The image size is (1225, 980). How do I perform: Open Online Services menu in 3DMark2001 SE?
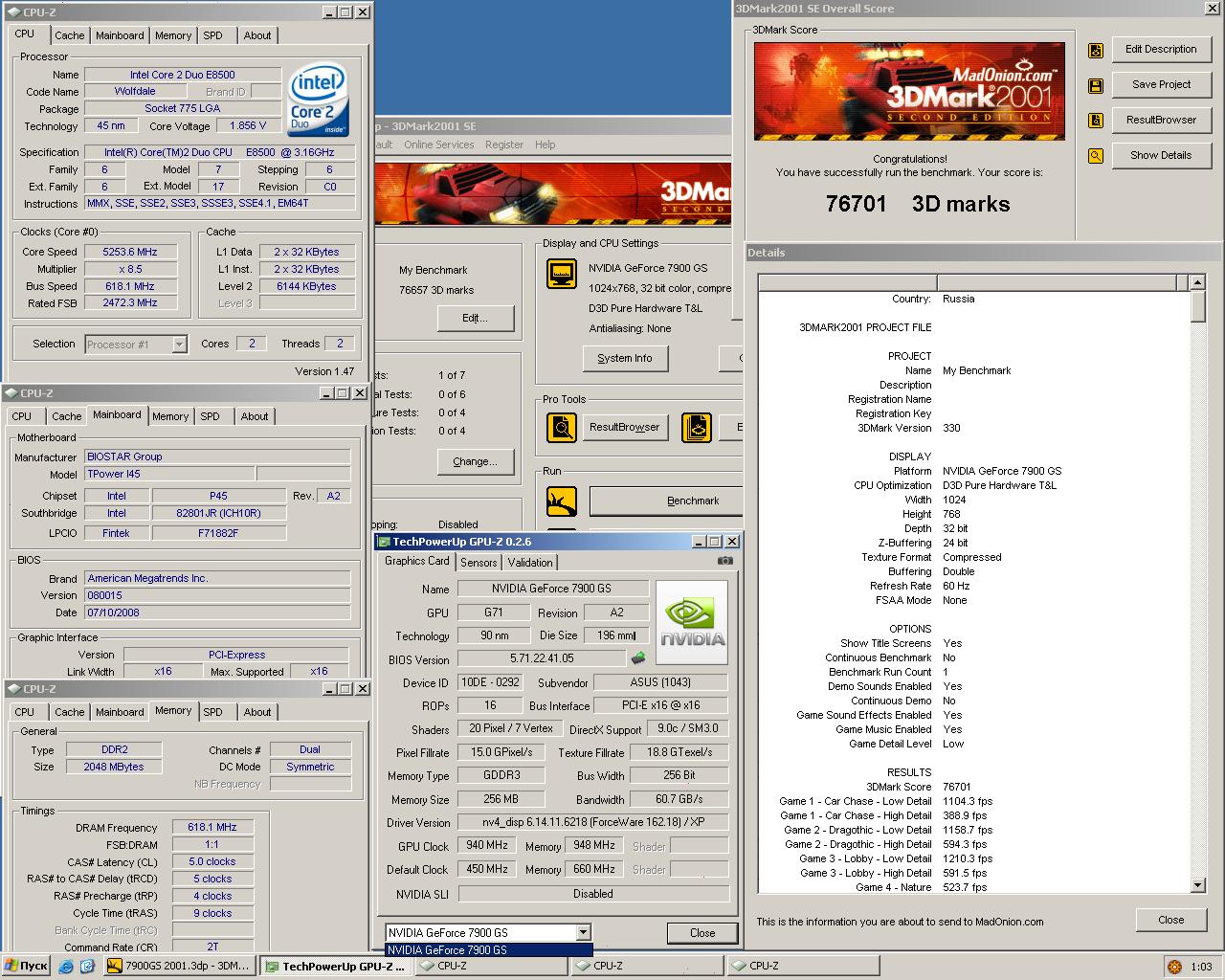tap(438, 145)
